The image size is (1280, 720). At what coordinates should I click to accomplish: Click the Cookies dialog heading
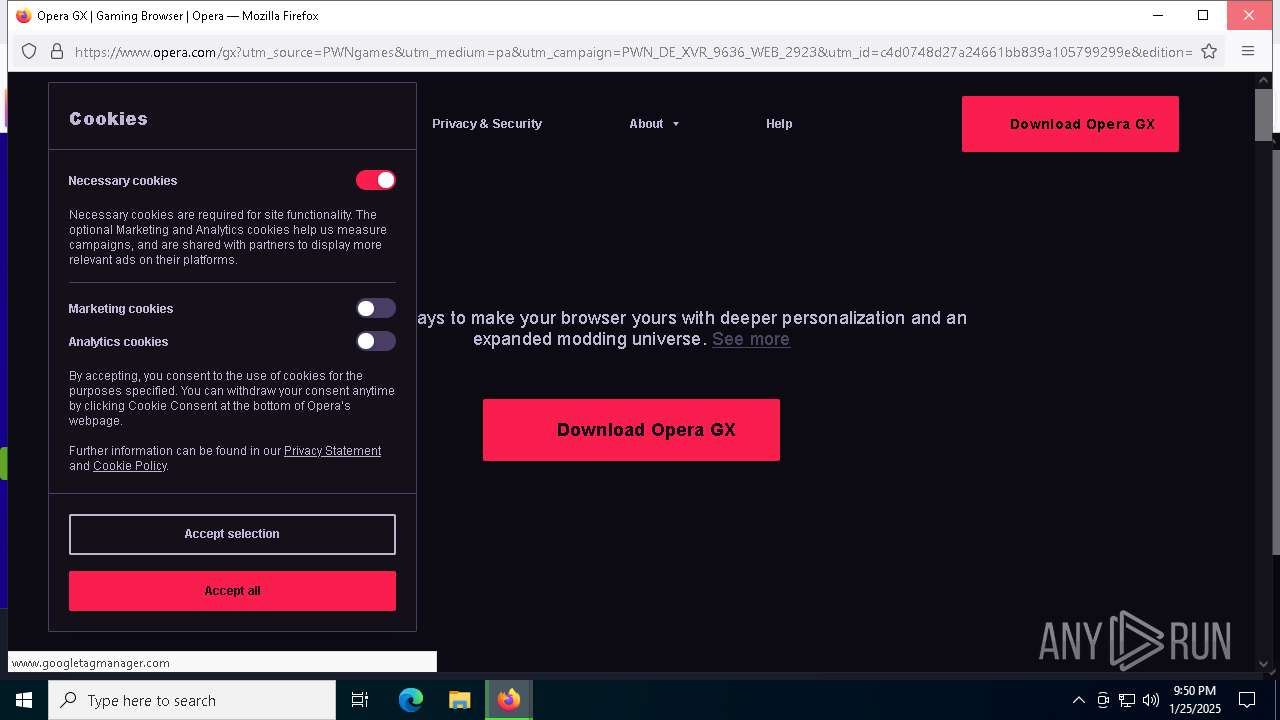[108, 118]
